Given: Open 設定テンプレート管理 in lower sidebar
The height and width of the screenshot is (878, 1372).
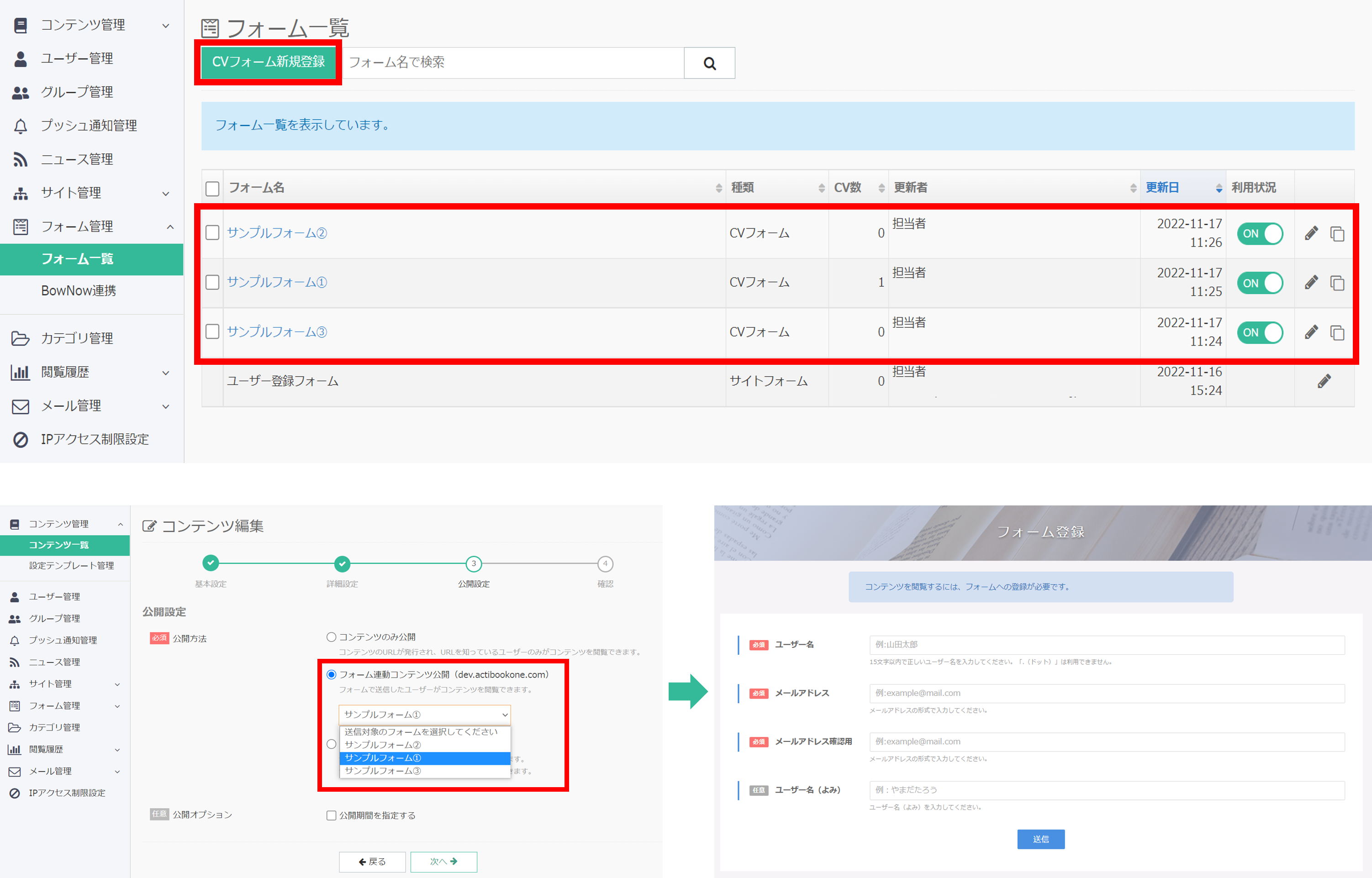Looking at the screenshot, I should (x=65, y=566).
